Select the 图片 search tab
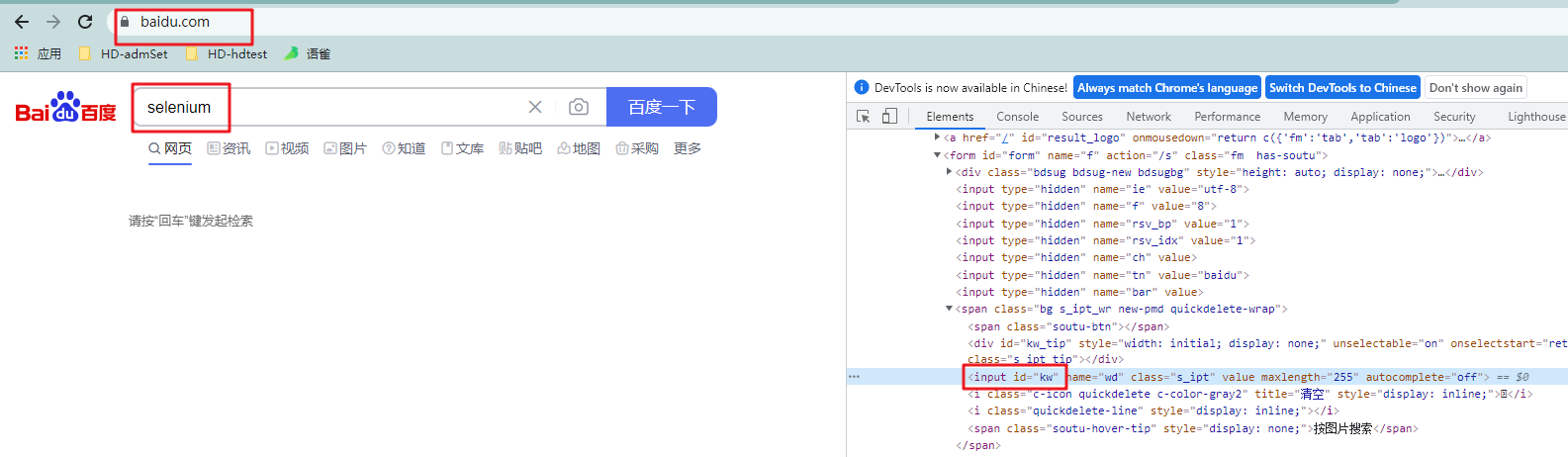 pos(345,148)
